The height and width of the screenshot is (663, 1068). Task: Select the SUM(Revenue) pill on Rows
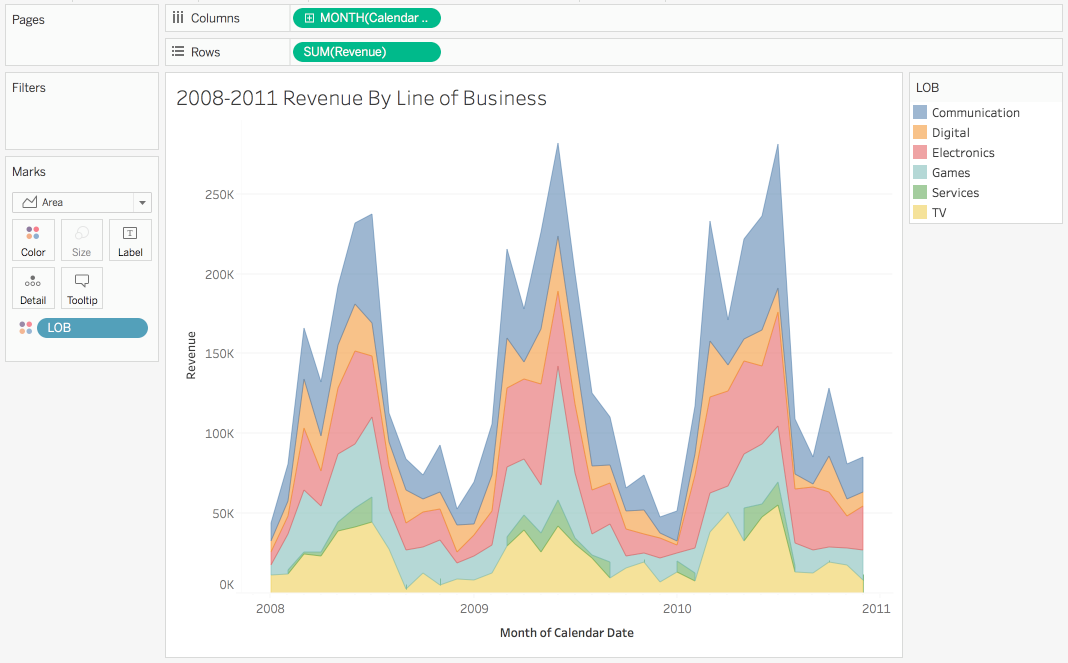click(x=367, y=51)
